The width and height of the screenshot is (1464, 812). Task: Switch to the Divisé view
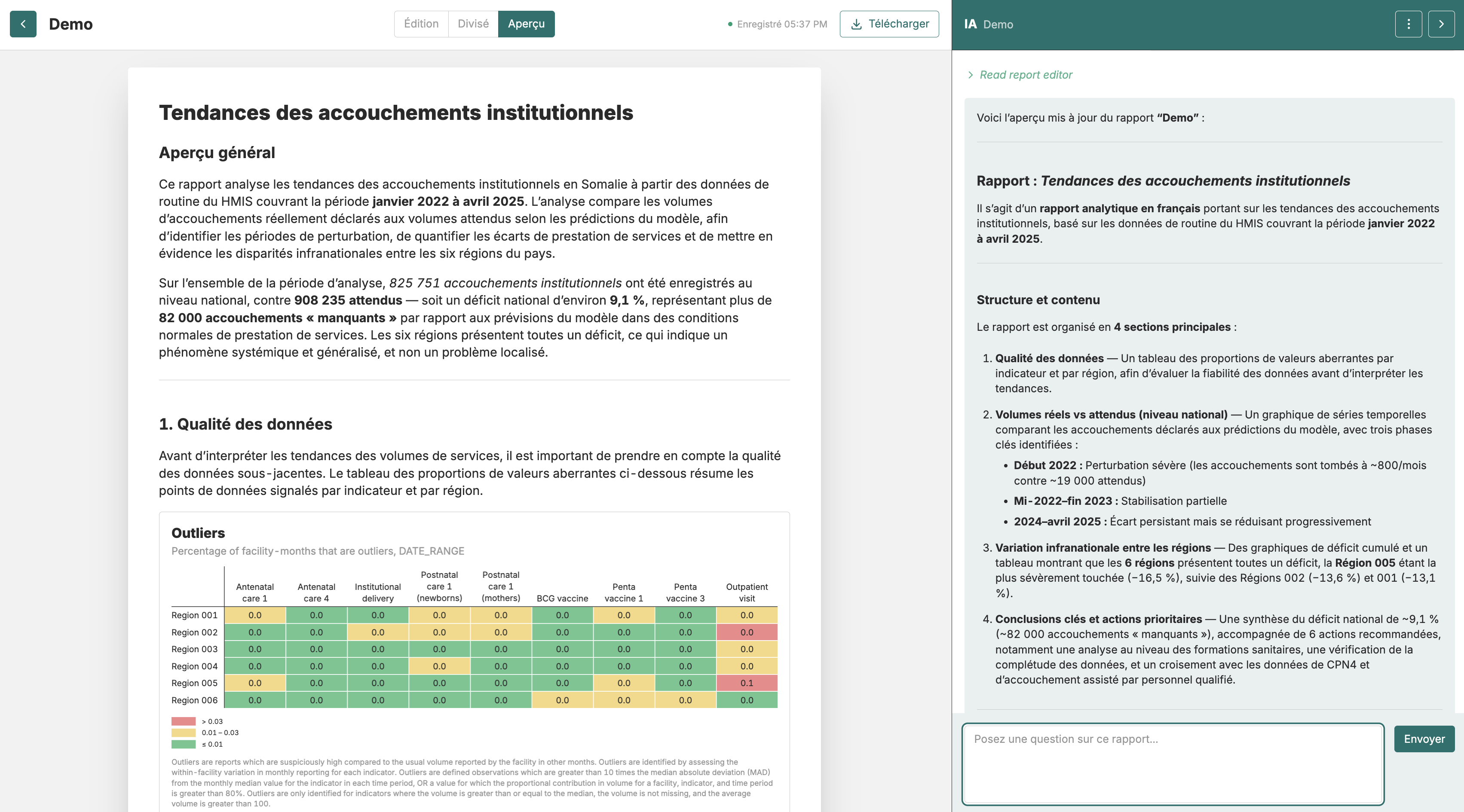(473, 24)
